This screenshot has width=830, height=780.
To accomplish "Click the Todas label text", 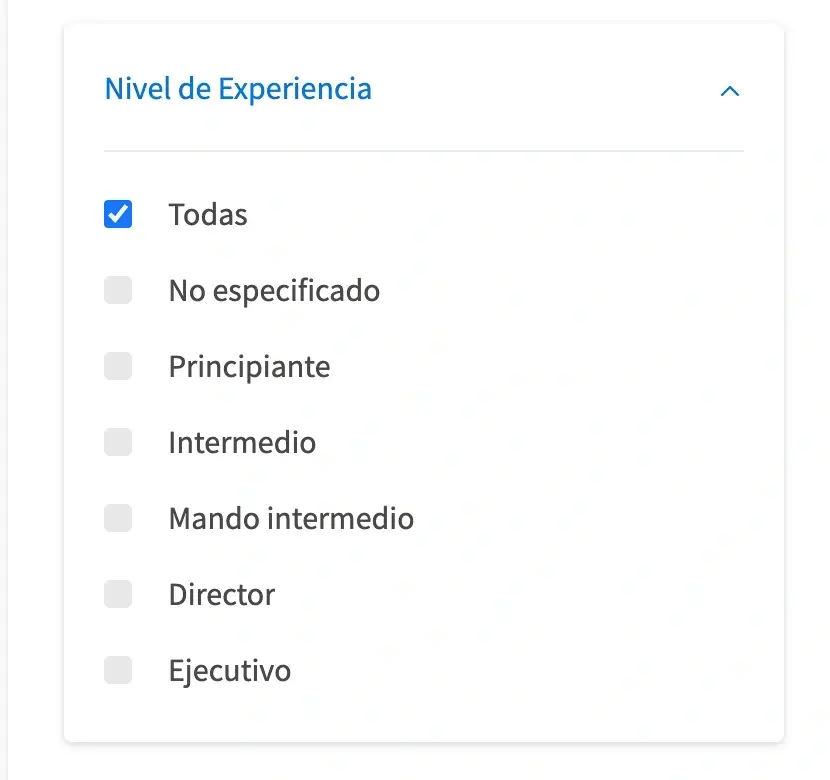I will click(x=208, y=215).
